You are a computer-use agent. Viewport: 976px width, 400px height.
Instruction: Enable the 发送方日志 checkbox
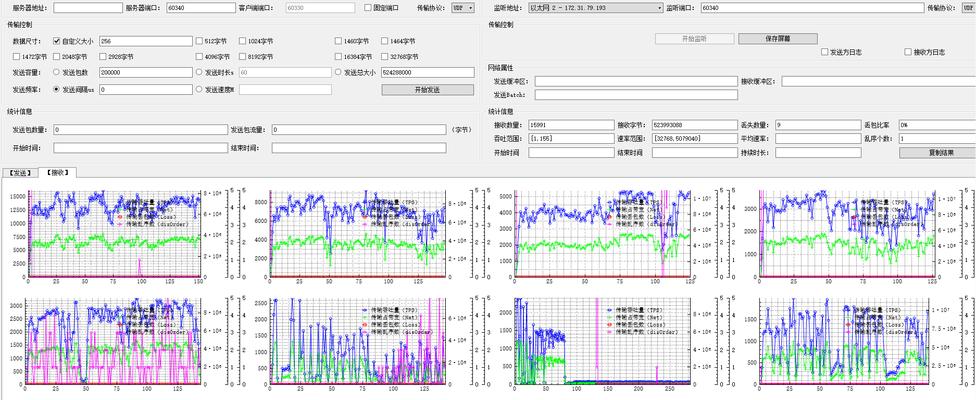[x=825, y=52]
